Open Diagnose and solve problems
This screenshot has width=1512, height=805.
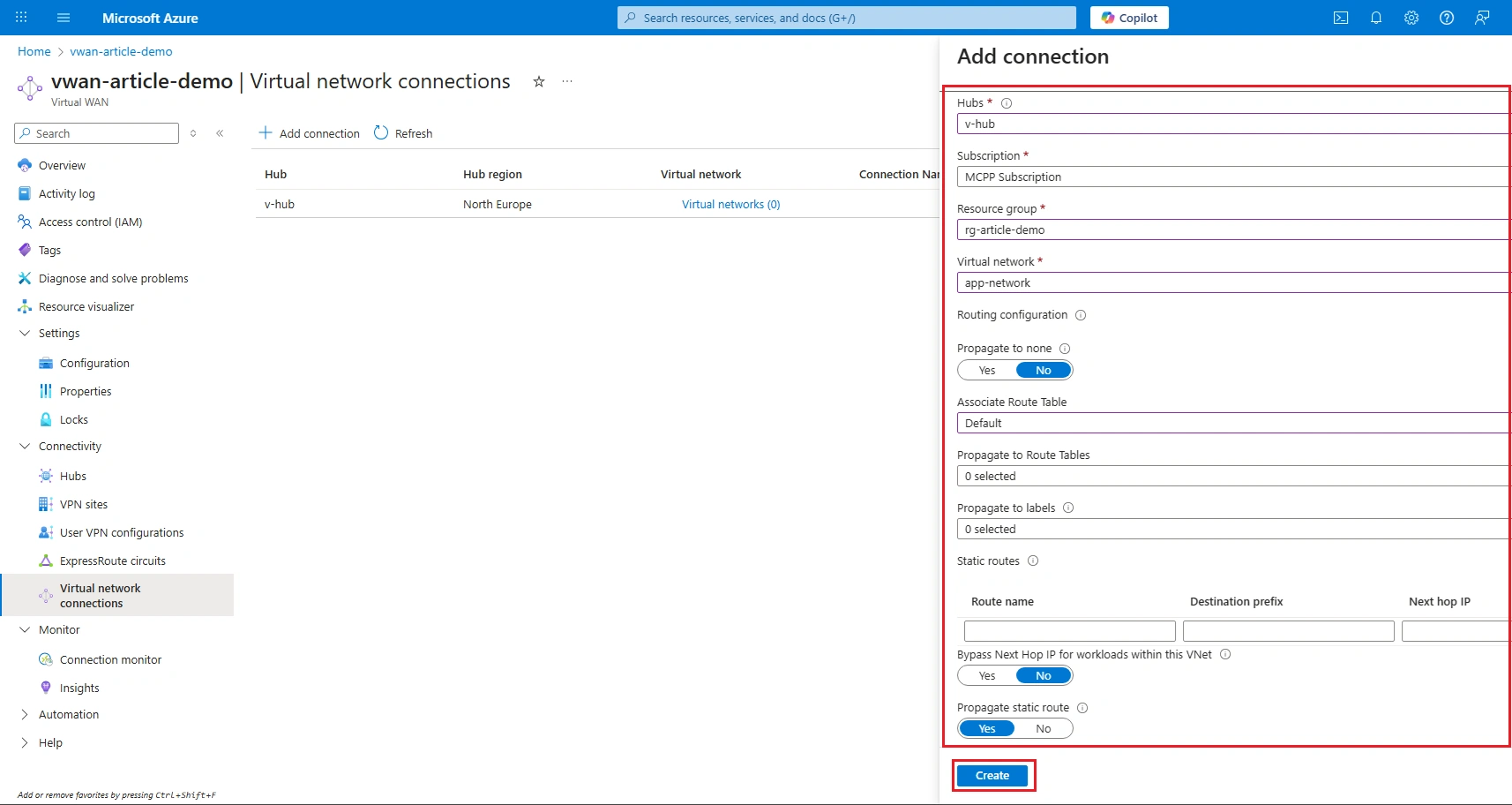[x=113, y=278]
